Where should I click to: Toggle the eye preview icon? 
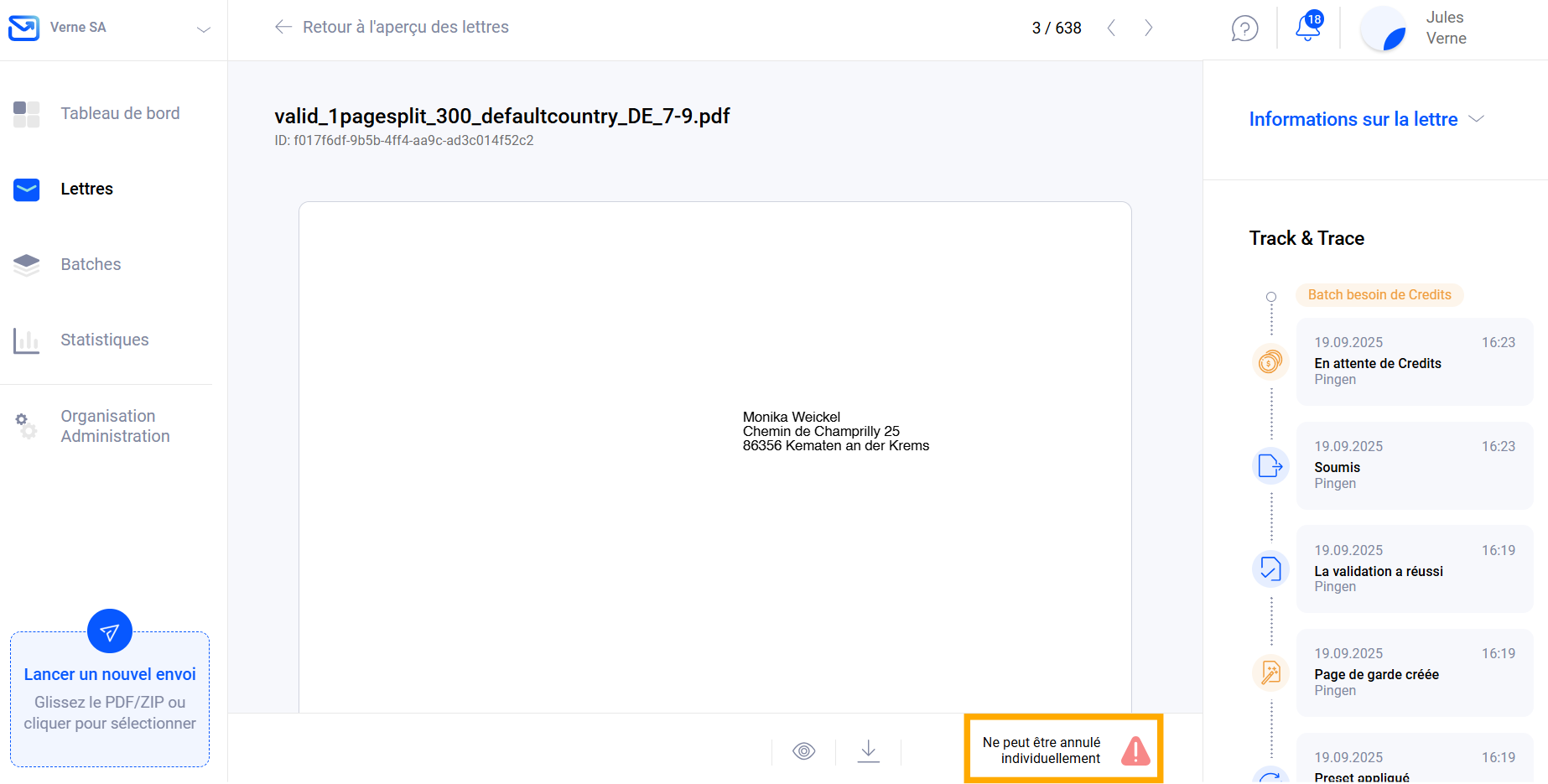click(x=803, y=750)
